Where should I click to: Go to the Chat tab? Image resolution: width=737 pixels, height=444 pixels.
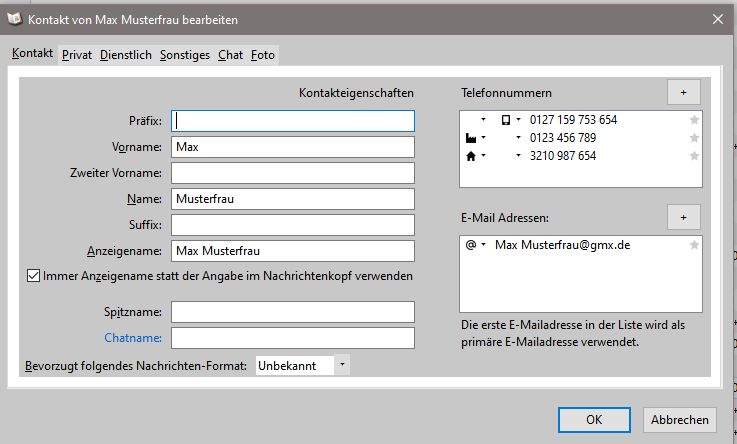[230, 55]
